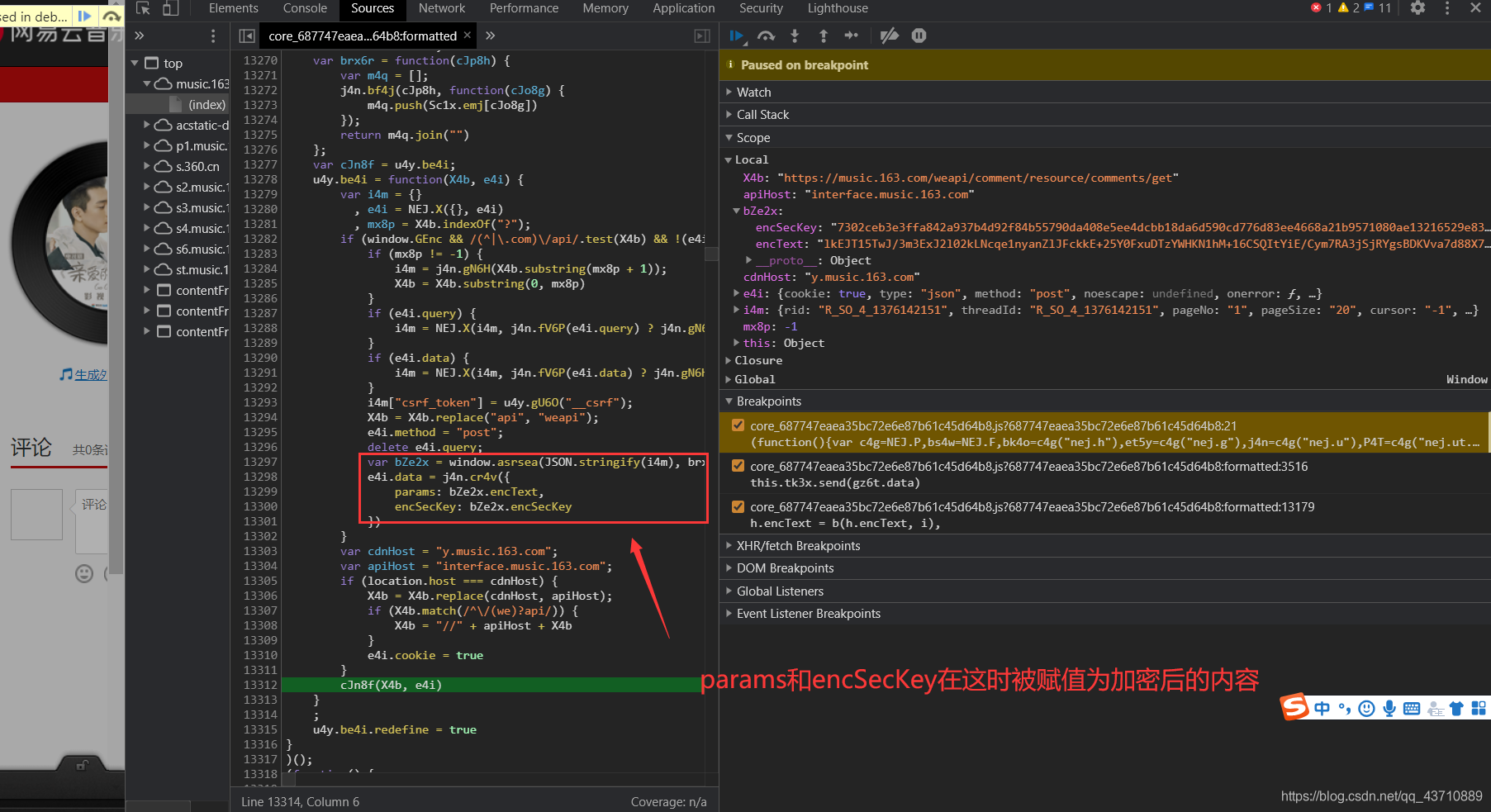Expand the Closure scope
Screen dimensions: 1491x812
757,360
